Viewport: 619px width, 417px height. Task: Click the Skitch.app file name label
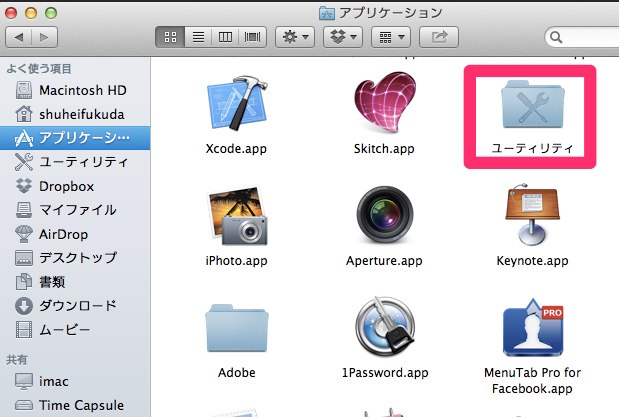384,149
